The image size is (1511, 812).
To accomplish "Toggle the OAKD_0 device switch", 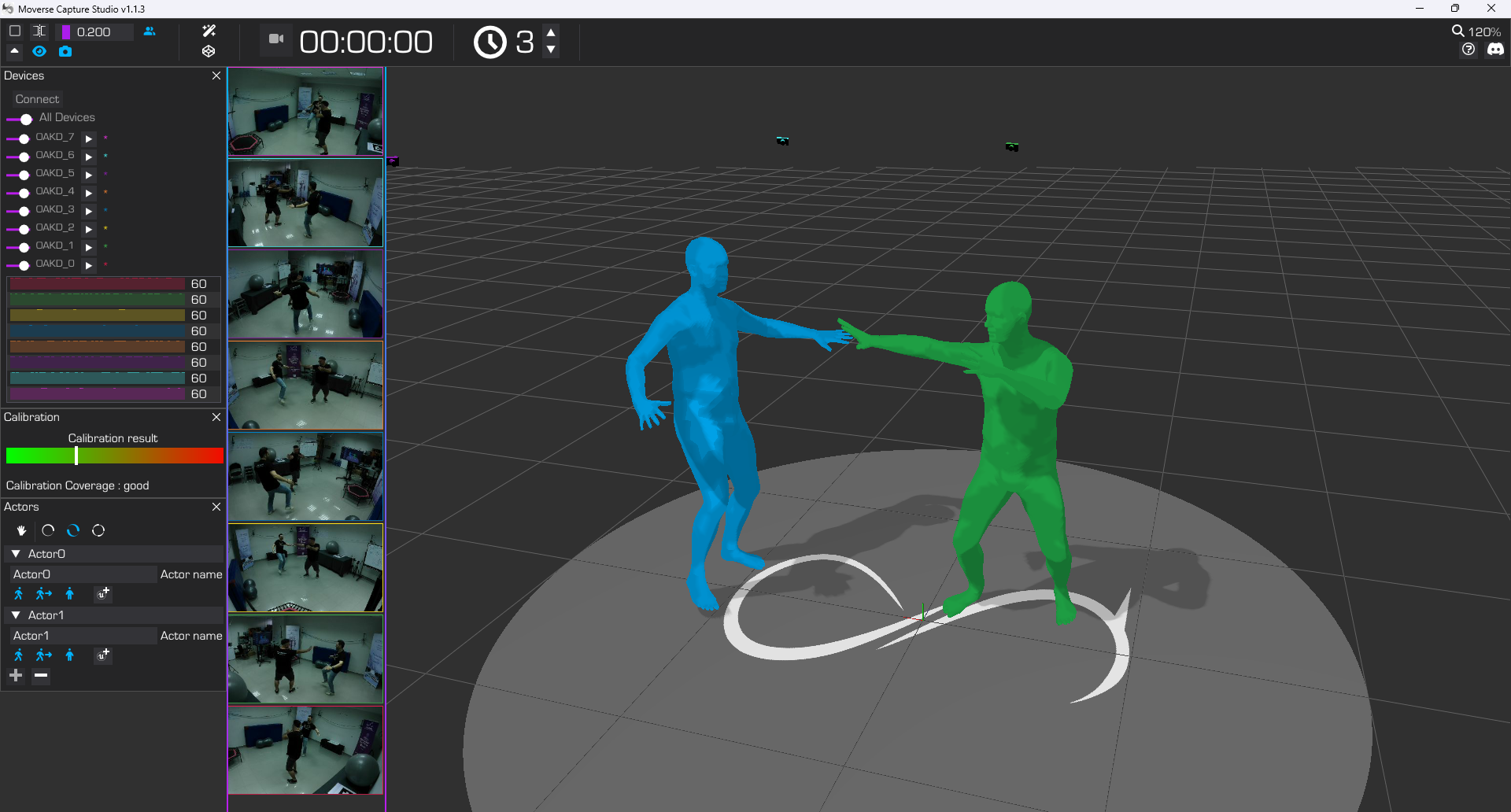I will point(18,265).
